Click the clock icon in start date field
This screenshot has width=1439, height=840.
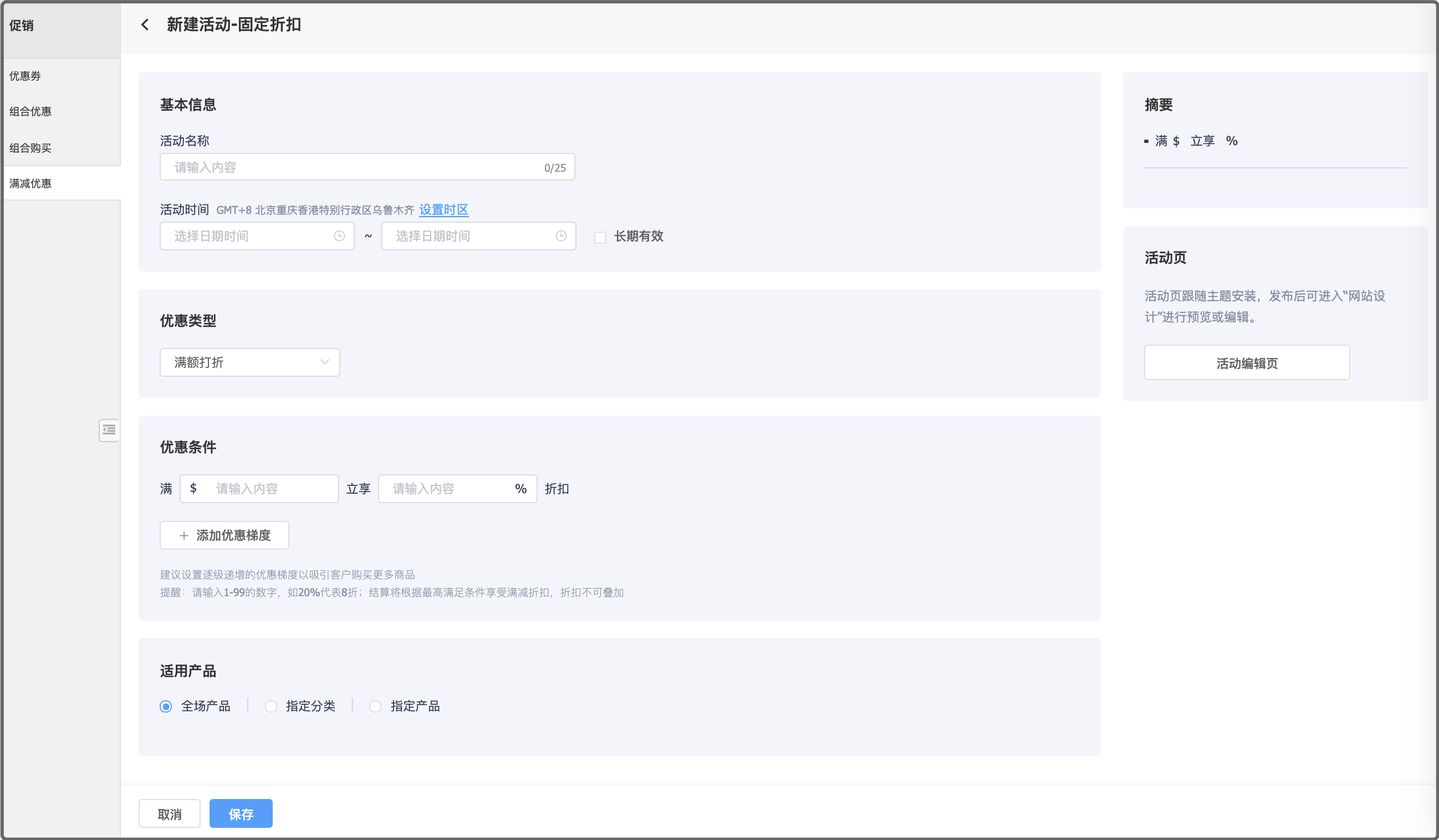(x=339, y=235)
